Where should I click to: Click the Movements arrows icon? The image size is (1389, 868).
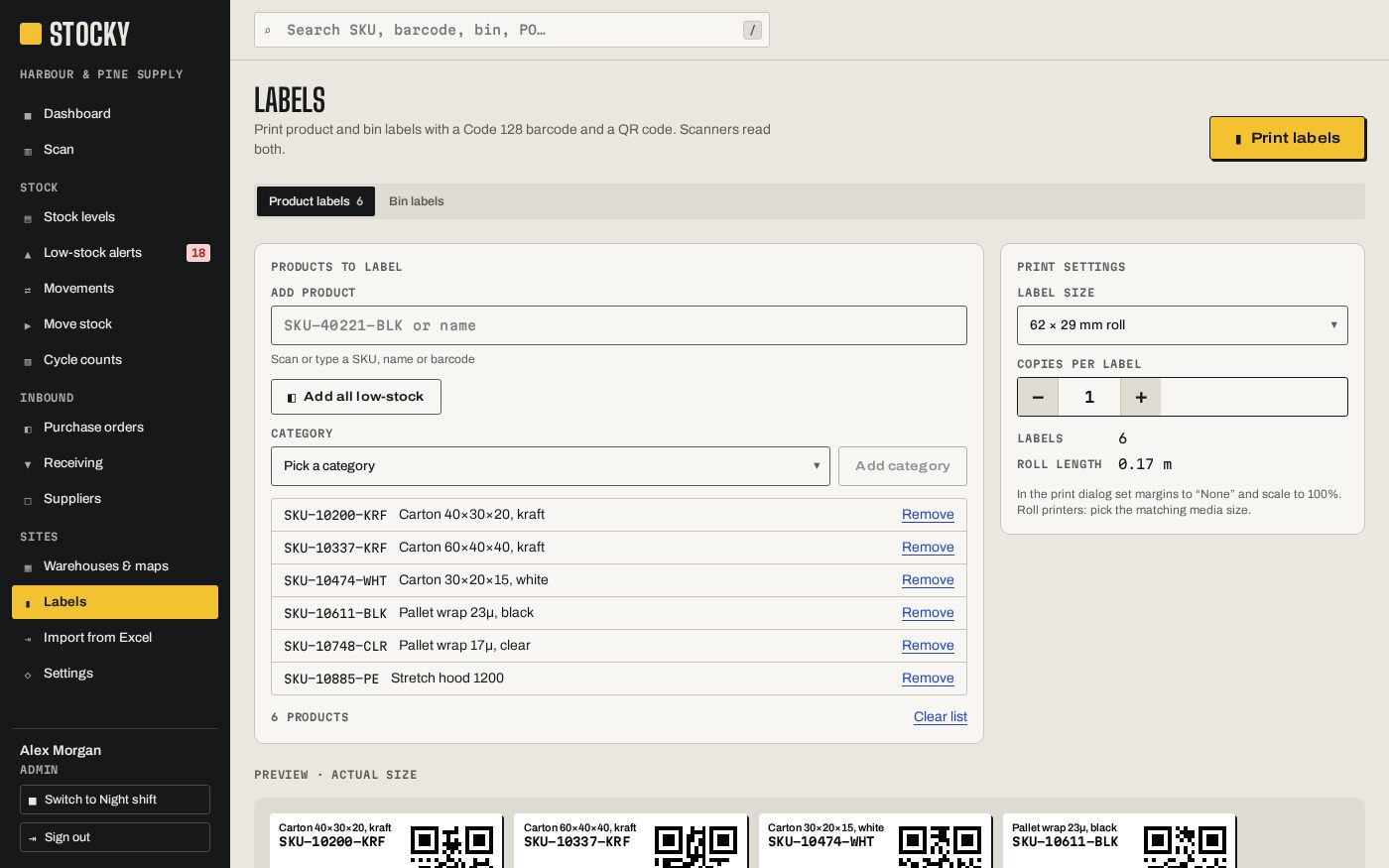click(x=28, y=290)
